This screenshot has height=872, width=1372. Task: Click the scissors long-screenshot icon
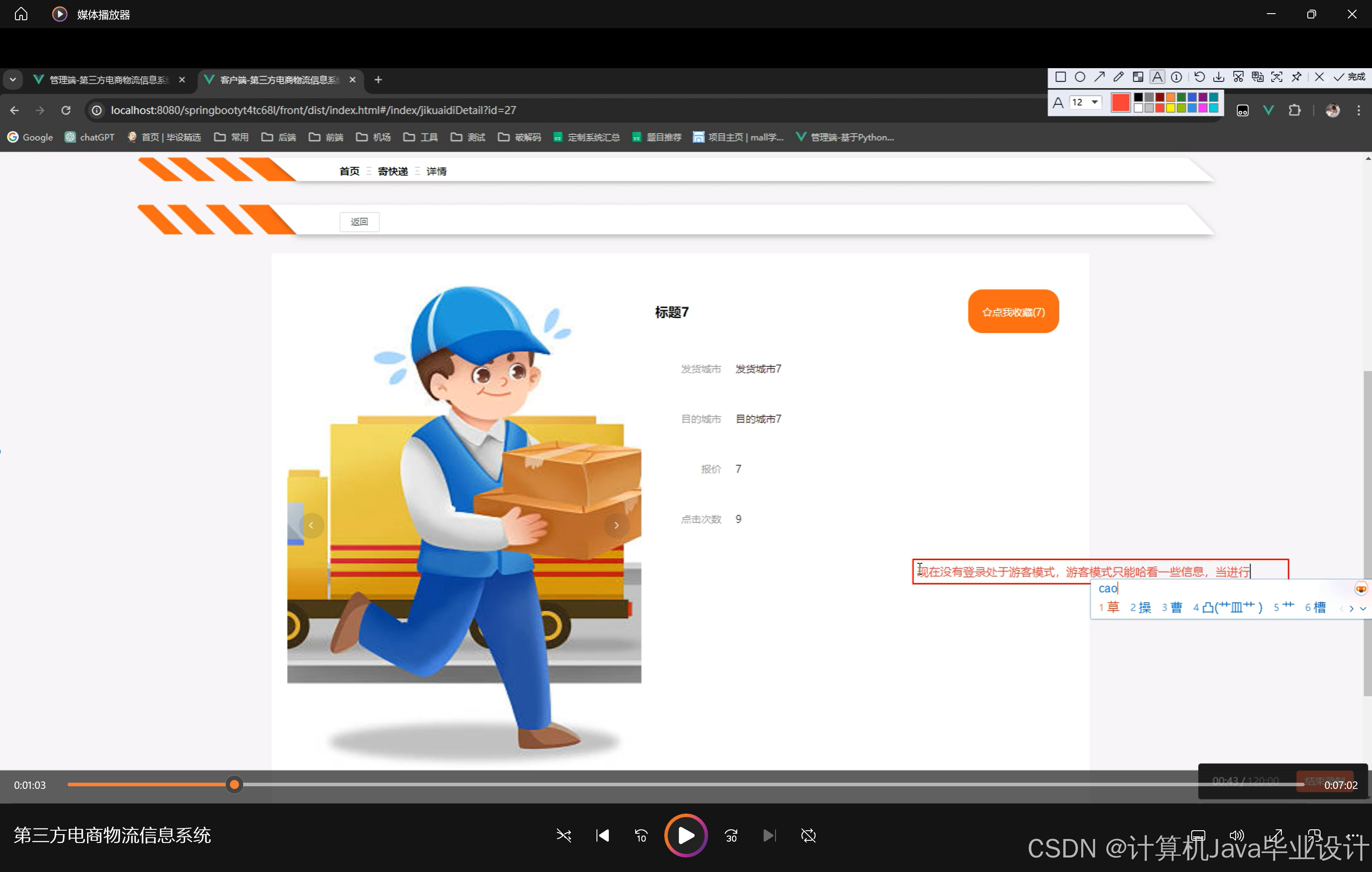(1238, 77)
